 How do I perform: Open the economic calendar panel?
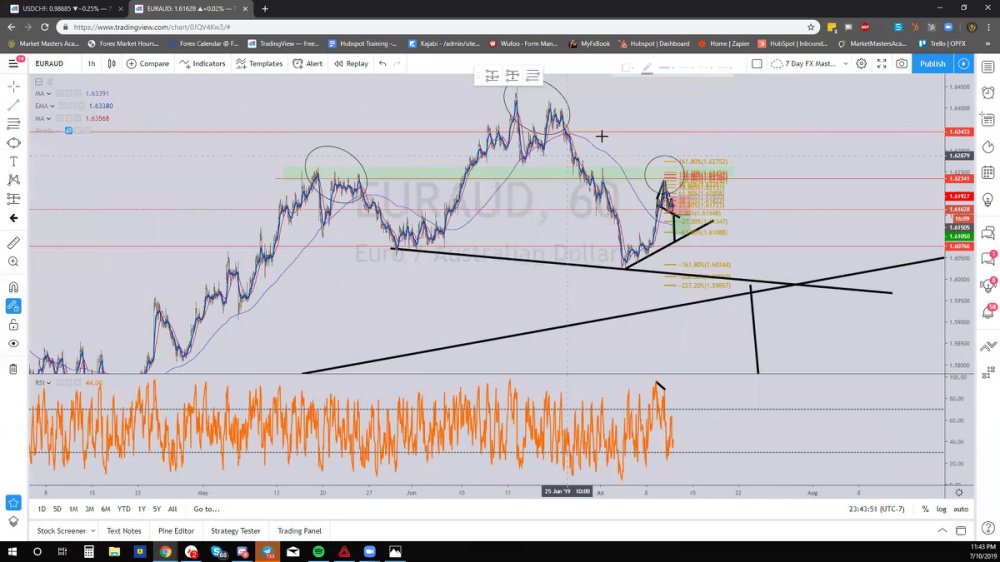[x=988, y=172]
